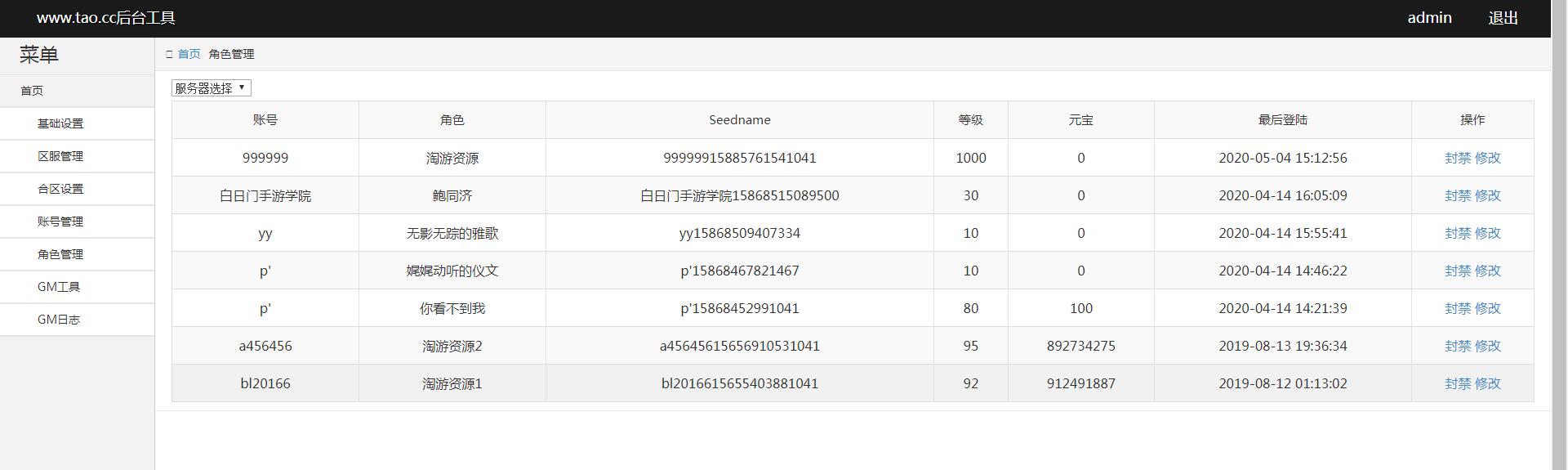Open GM工具 from the sidebar

point(59,287)
